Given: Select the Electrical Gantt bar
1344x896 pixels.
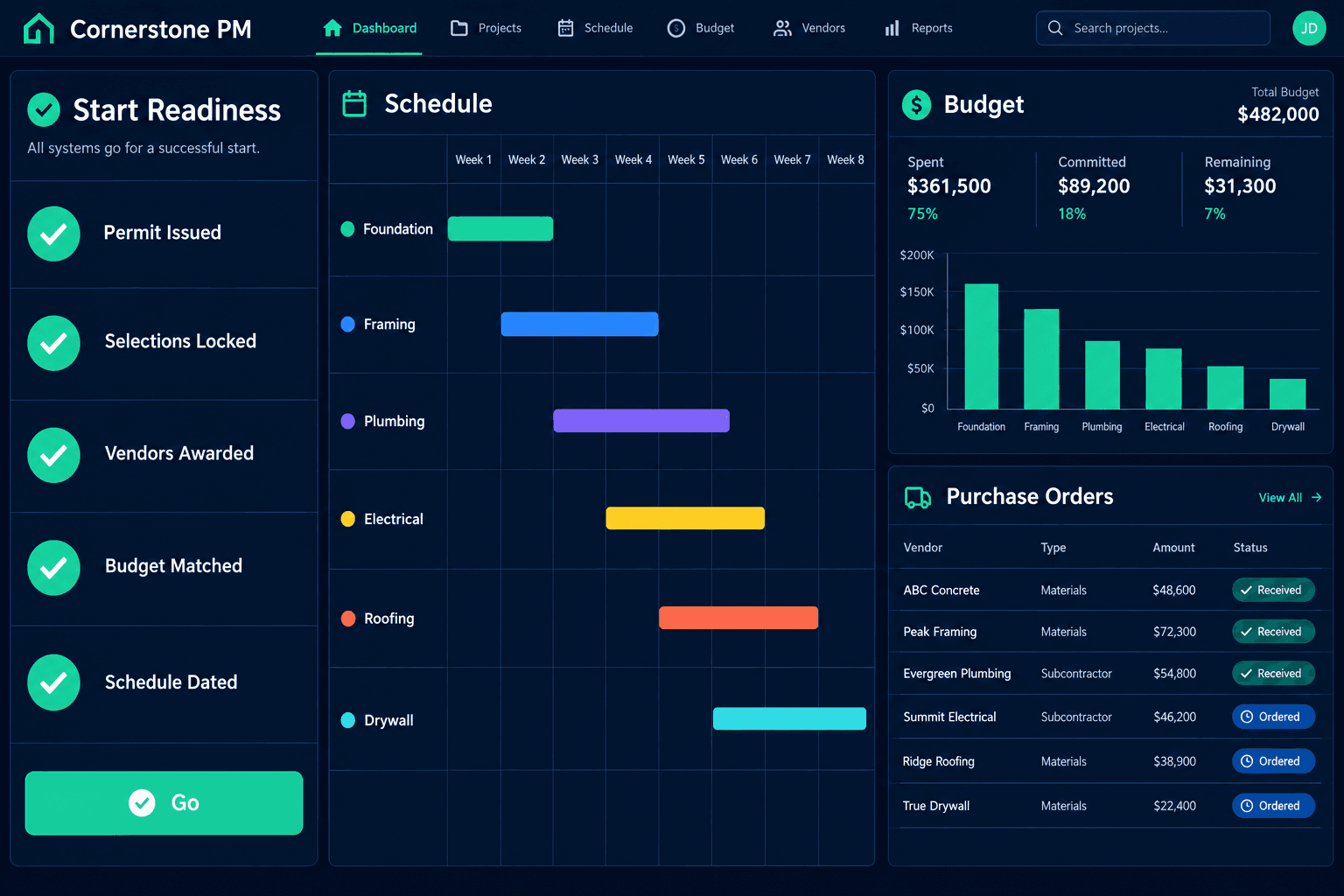Looking at the screenshot, I should 685,518.
